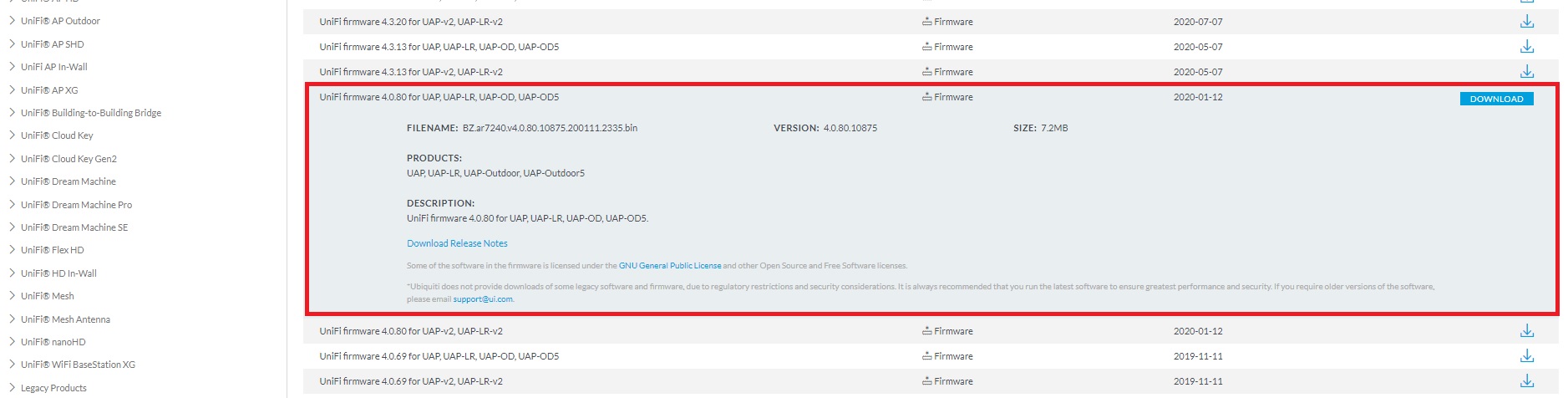Click filename BZ.ar7240.v4.0.80.10875.200111.2335.bin
The height and width of the screenshot is (398, 1568).
tap(550, 128)
